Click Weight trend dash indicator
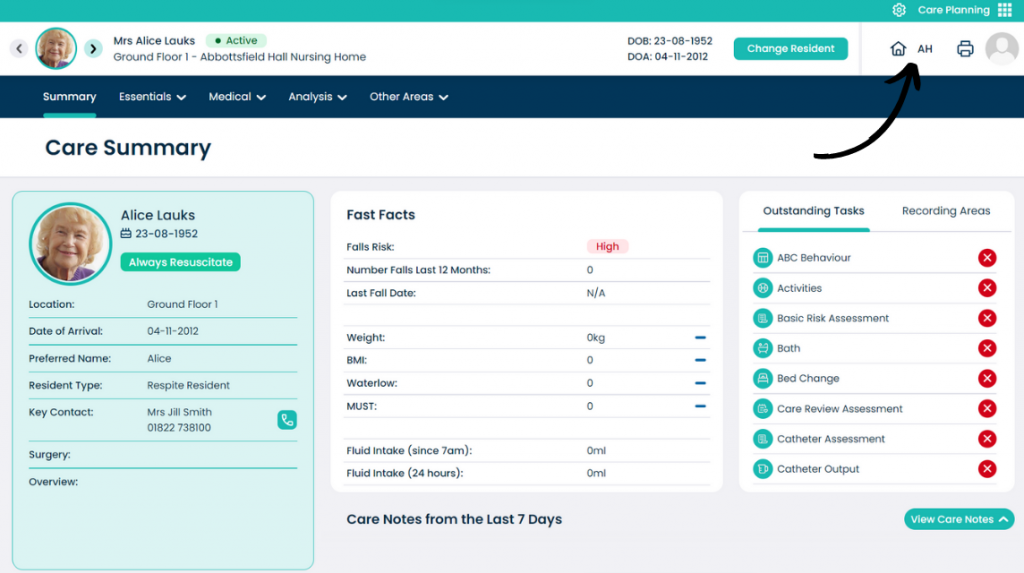Screen dimensions: 1024x573 tap(700, 338)
